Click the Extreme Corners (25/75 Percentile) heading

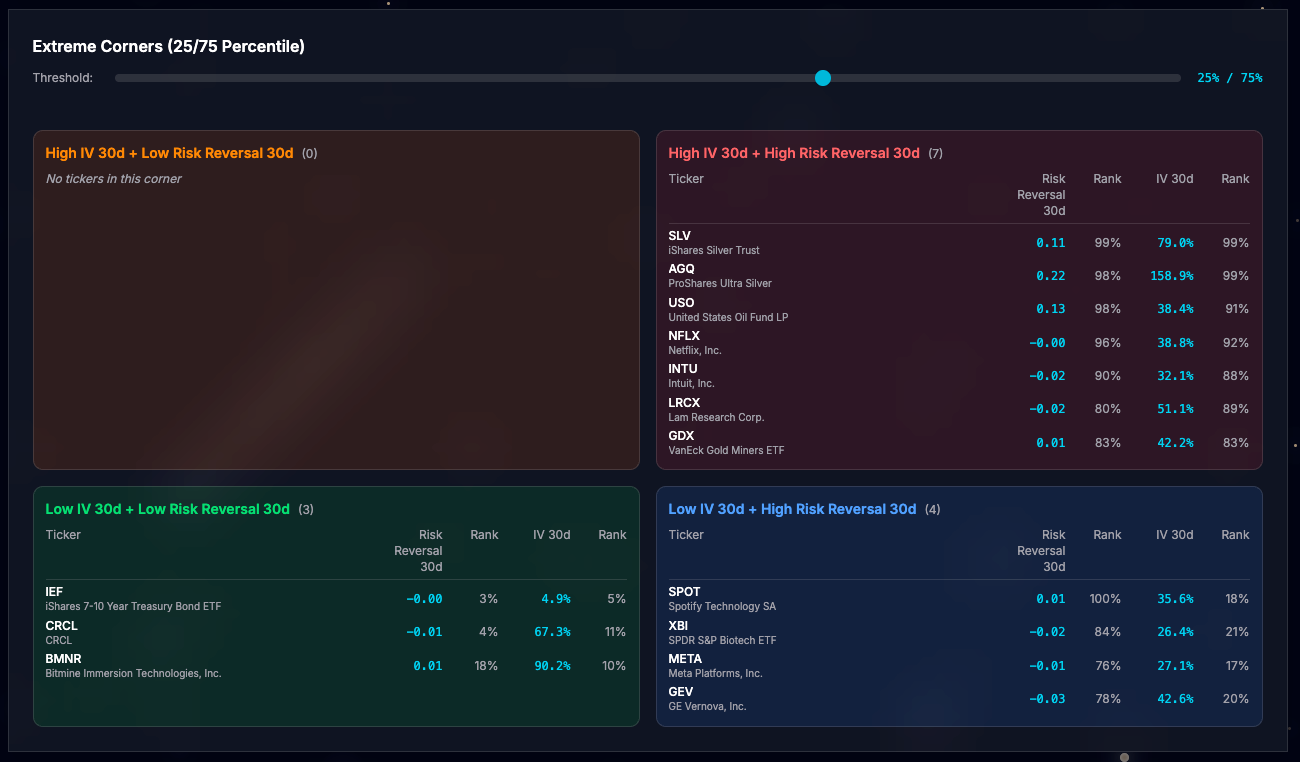point(169,46)
